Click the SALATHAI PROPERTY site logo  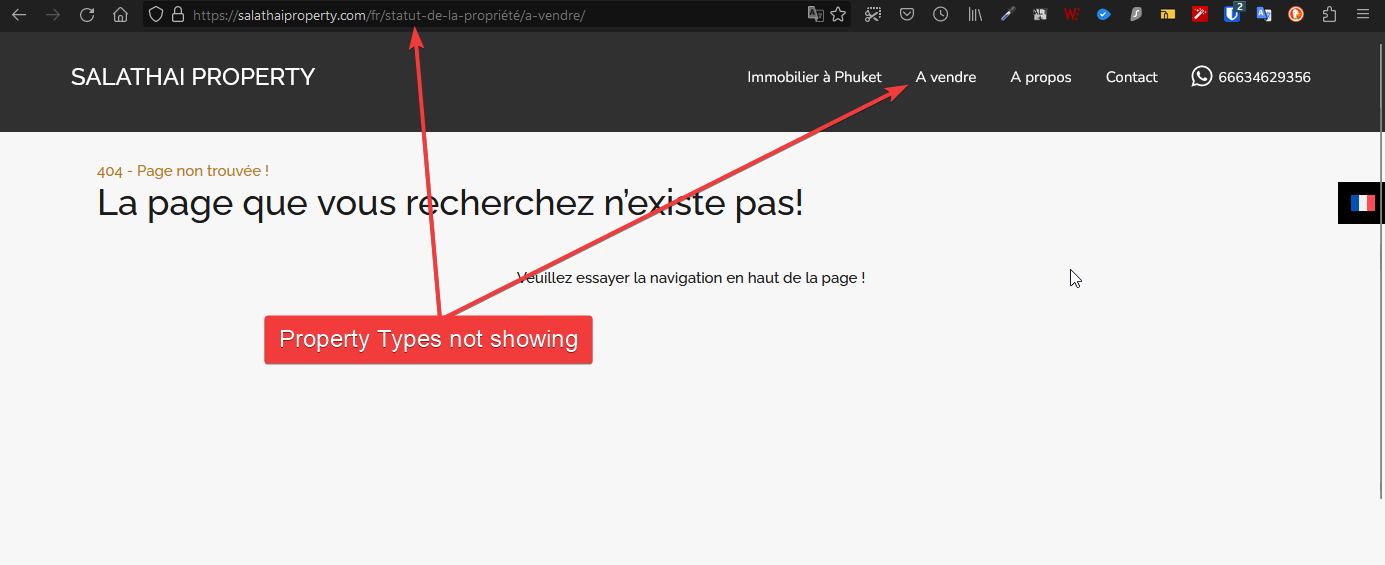click(193, 77)
